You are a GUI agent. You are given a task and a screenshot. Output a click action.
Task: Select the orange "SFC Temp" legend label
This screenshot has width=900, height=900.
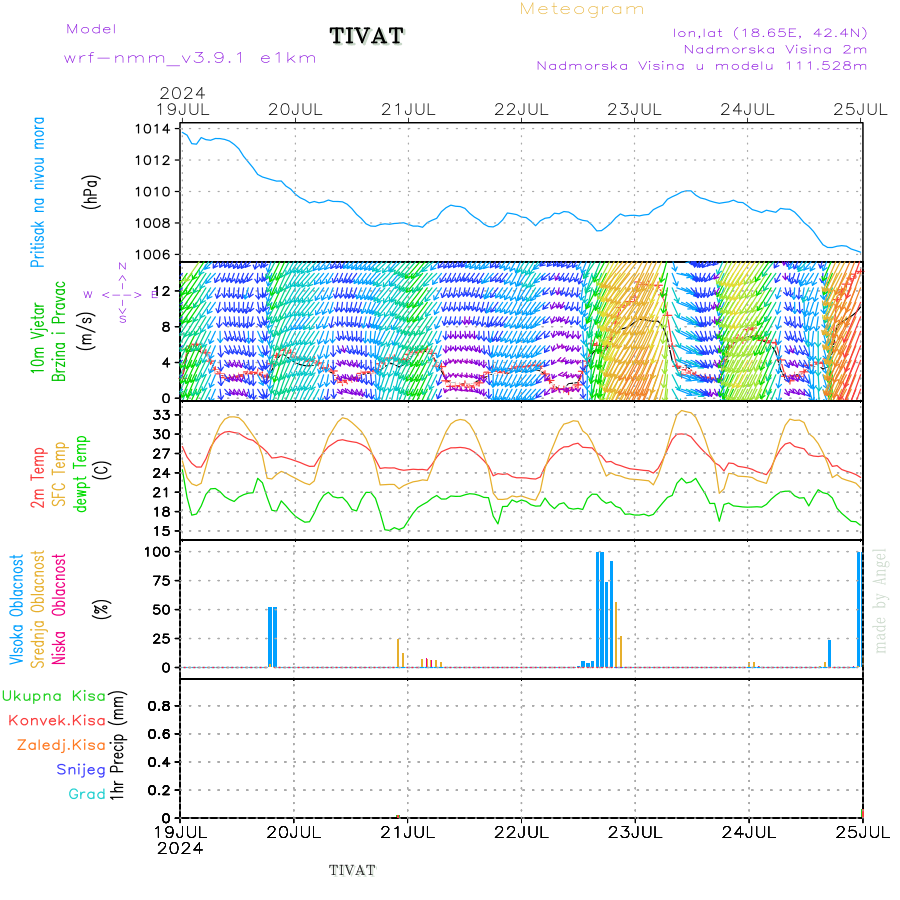(x=60, y=474)
